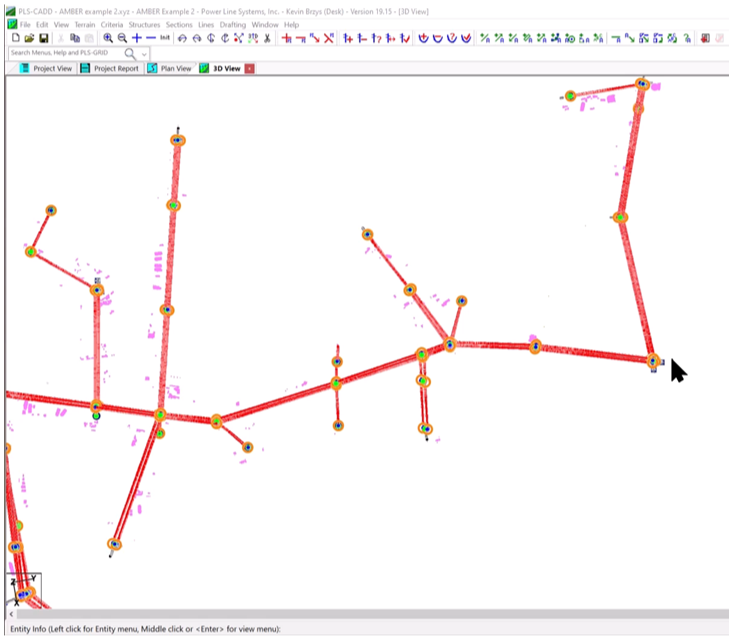Click the Init view button in toolbar
732x637 pixels.
(165, 38)
